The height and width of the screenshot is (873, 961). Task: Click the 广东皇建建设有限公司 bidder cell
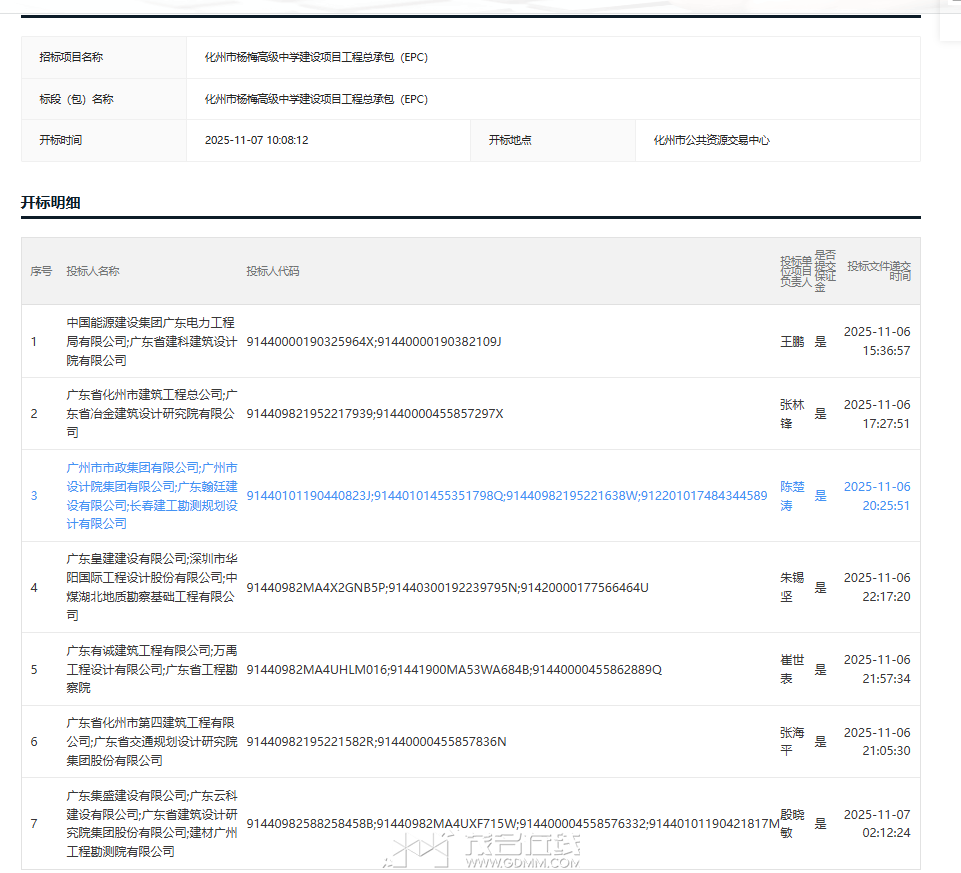[152, 587]
